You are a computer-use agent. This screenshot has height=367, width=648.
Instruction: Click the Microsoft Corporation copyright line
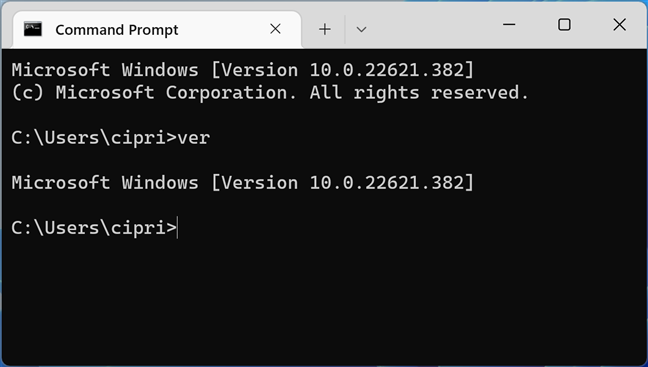[270, 93]
